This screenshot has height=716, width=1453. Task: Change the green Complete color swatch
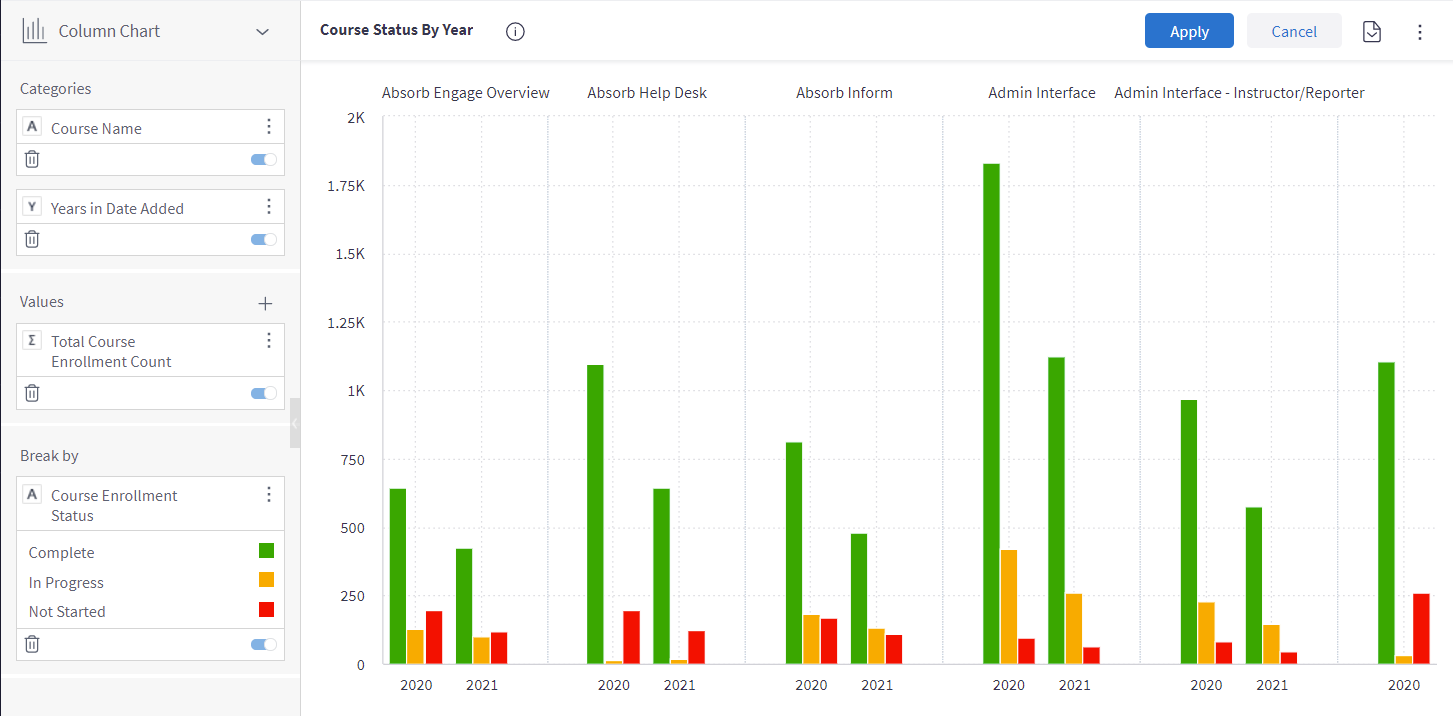tap(266, 550)
